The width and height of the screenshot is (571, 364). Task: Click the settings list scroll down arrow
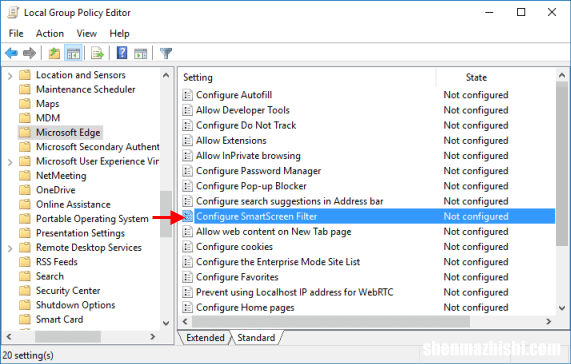[562, 308]
